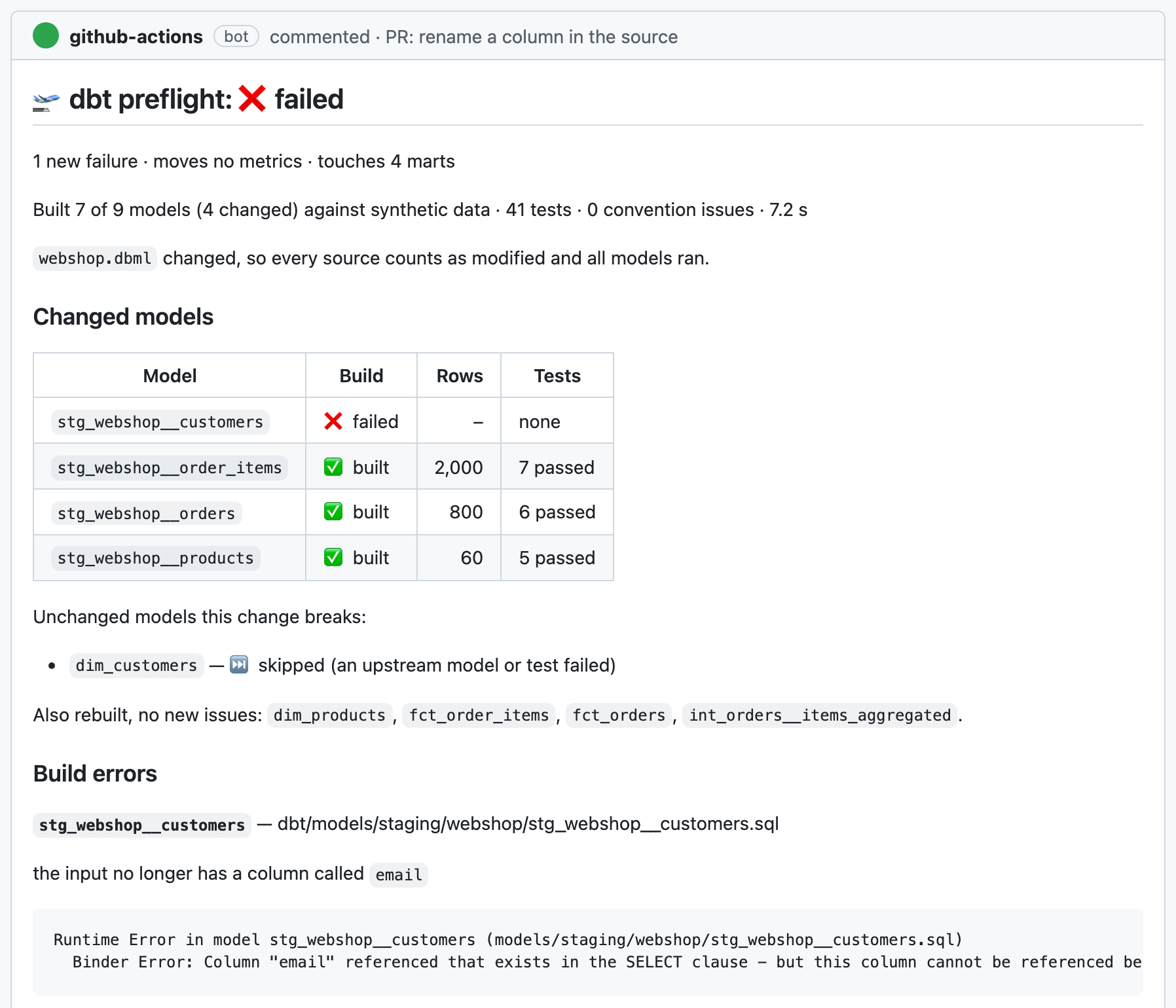1176x1008 pixels.
Task: Click the green github-actions avatar
Action: pyautogui.click(x=46, y=36)
